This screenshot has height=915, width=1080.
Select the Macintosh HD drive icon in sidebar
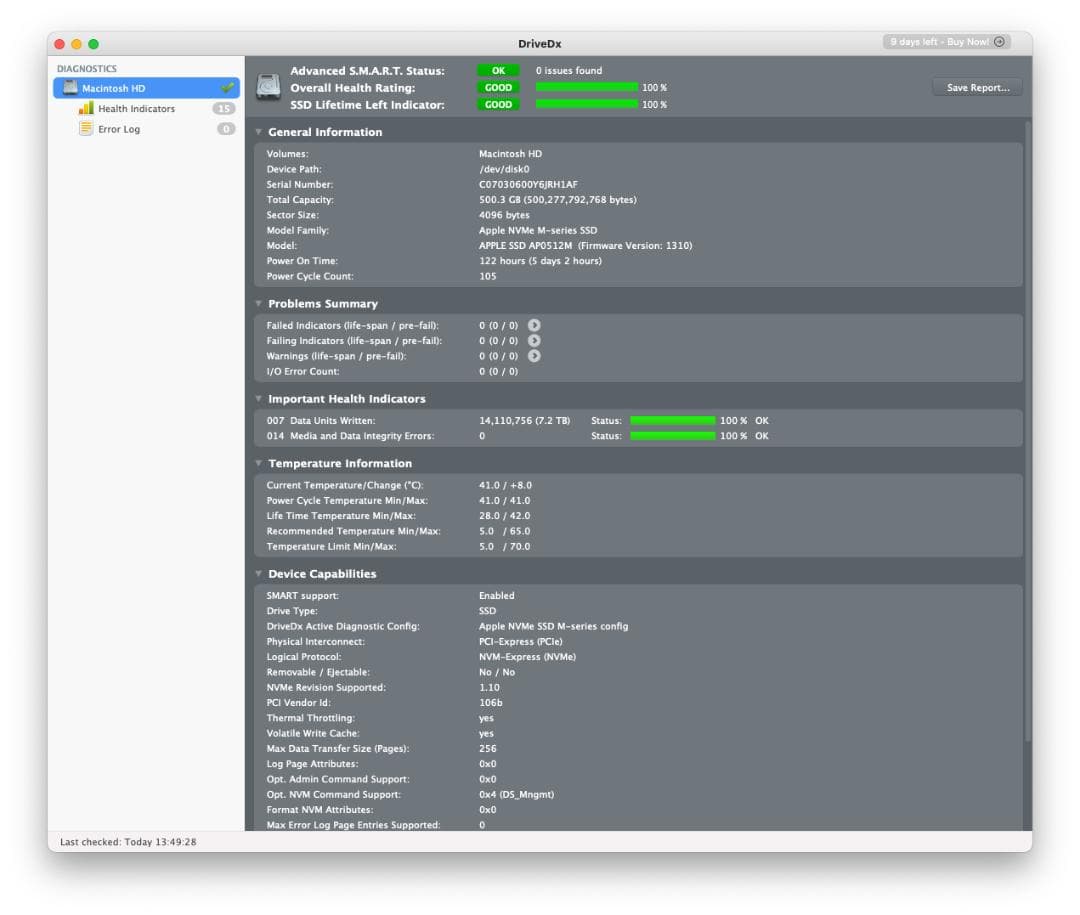pos(69,87)
